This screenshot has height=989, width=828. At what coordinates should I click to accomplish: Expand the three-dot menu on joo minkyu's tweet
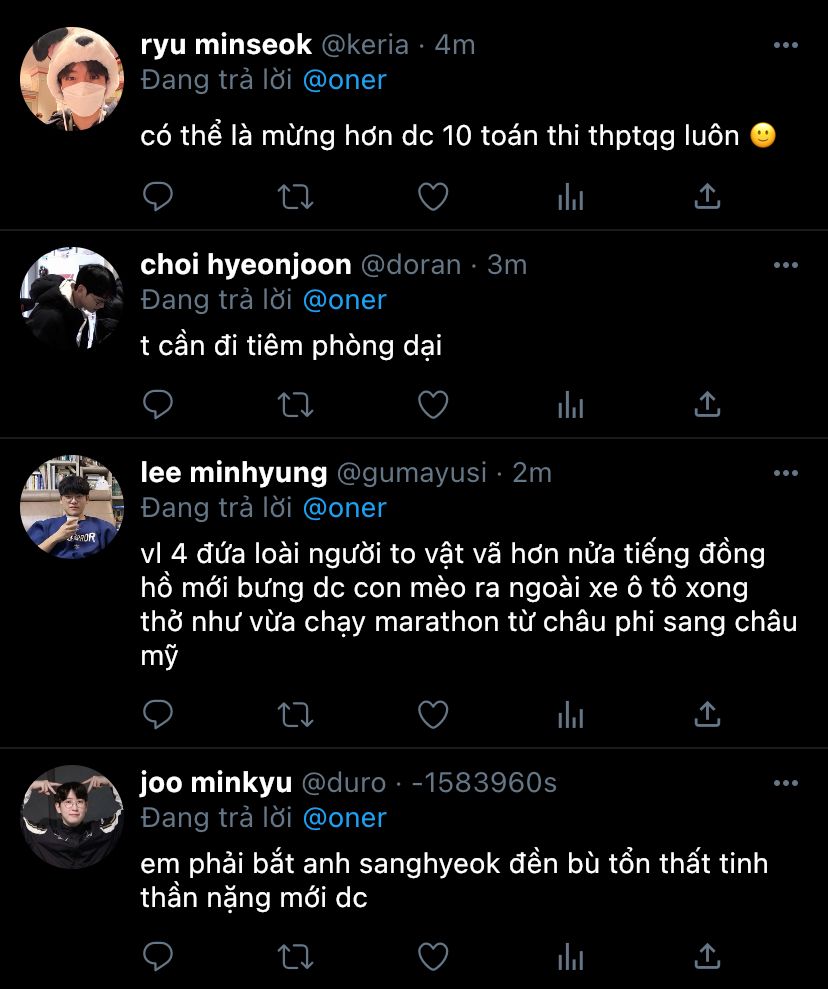786,783
